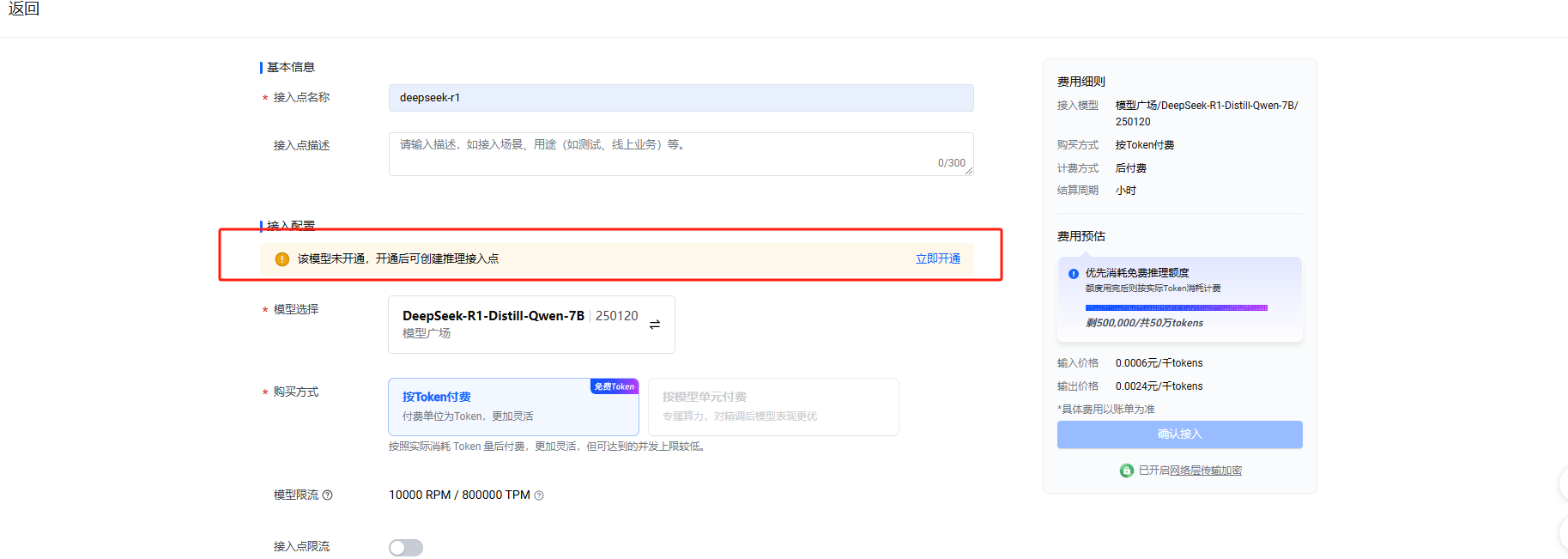Viewport: 1568px width, 559px height.
Task: Click the 确认接入 button
Action: tap(1179, 434)
